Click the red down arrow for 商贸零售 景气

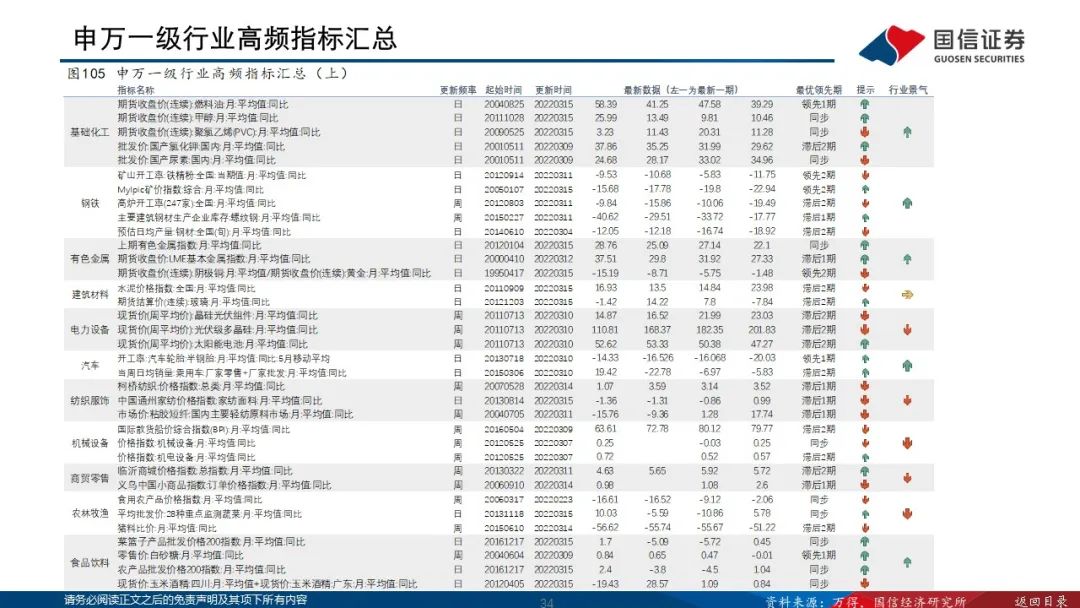907,477
